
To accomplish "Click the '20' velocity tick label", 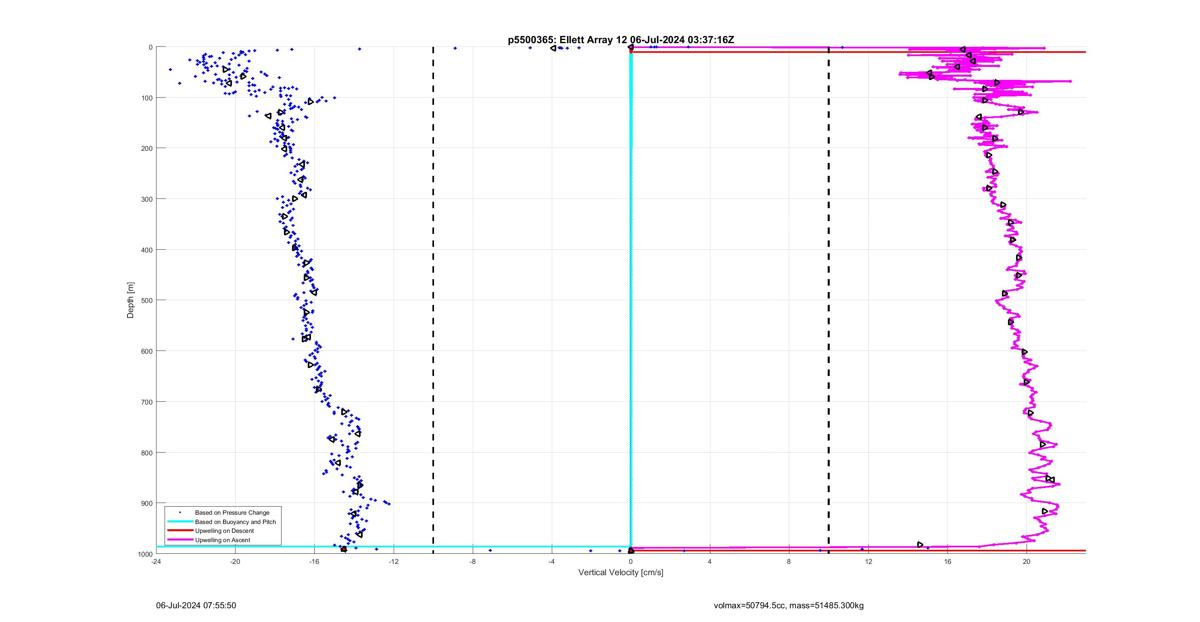I will [x=1026, y=562].
